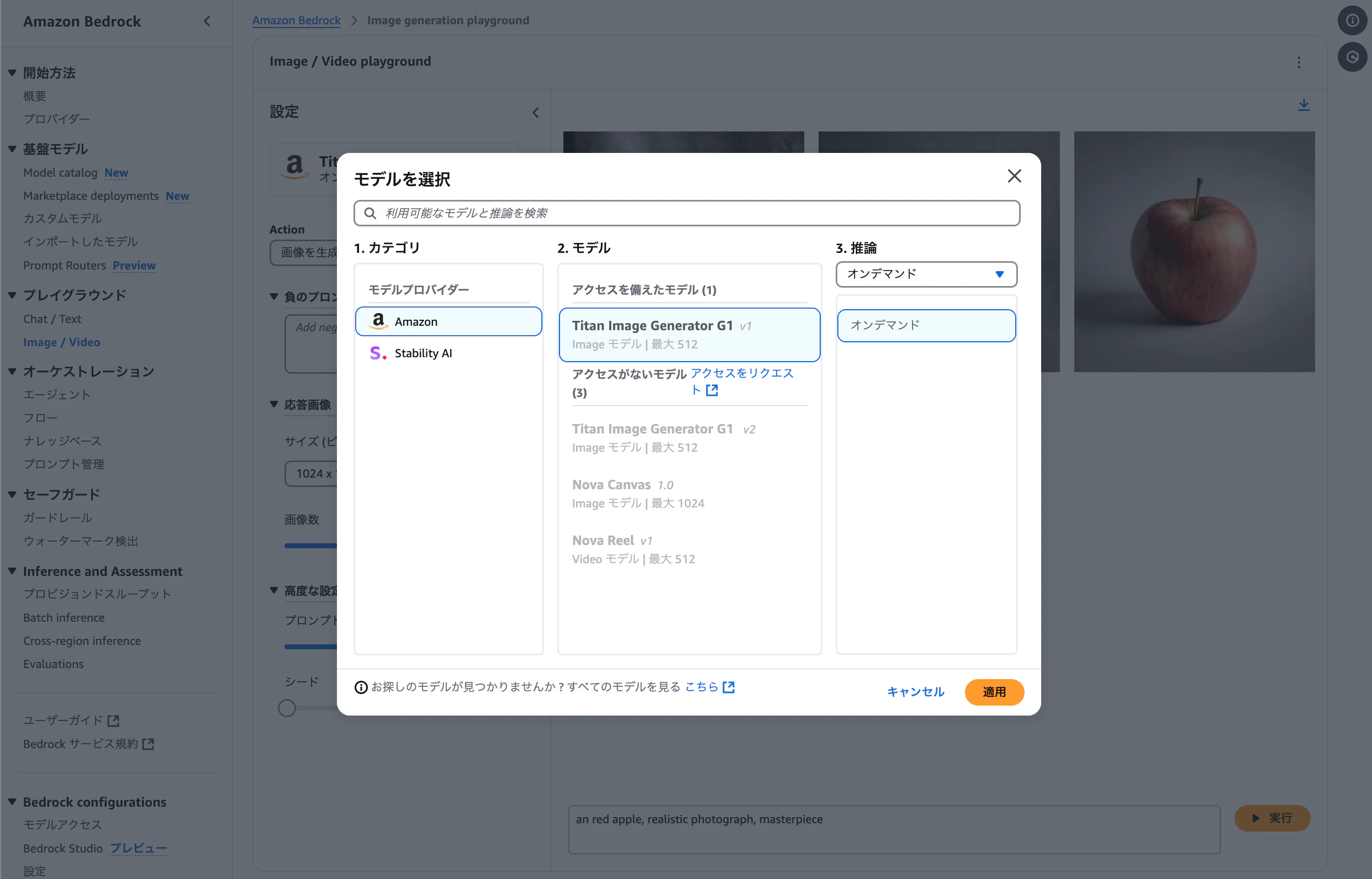Click the info icon in dialog footer
This screenshot has width=1372, height=879.
pyautogui.click(x=361, y=687)
